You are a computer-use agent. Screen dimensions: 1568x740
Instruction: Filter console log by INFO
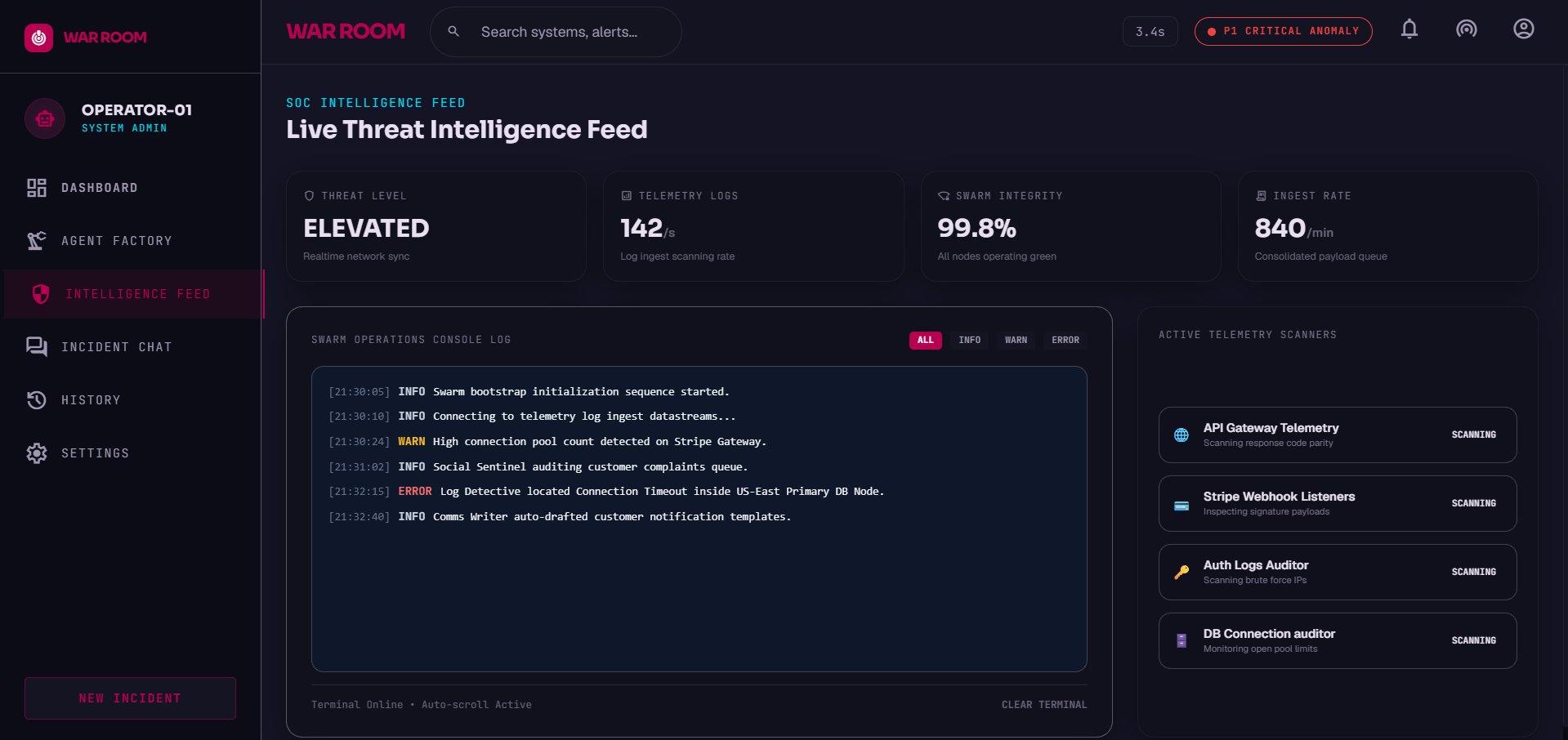coord(970,340)
